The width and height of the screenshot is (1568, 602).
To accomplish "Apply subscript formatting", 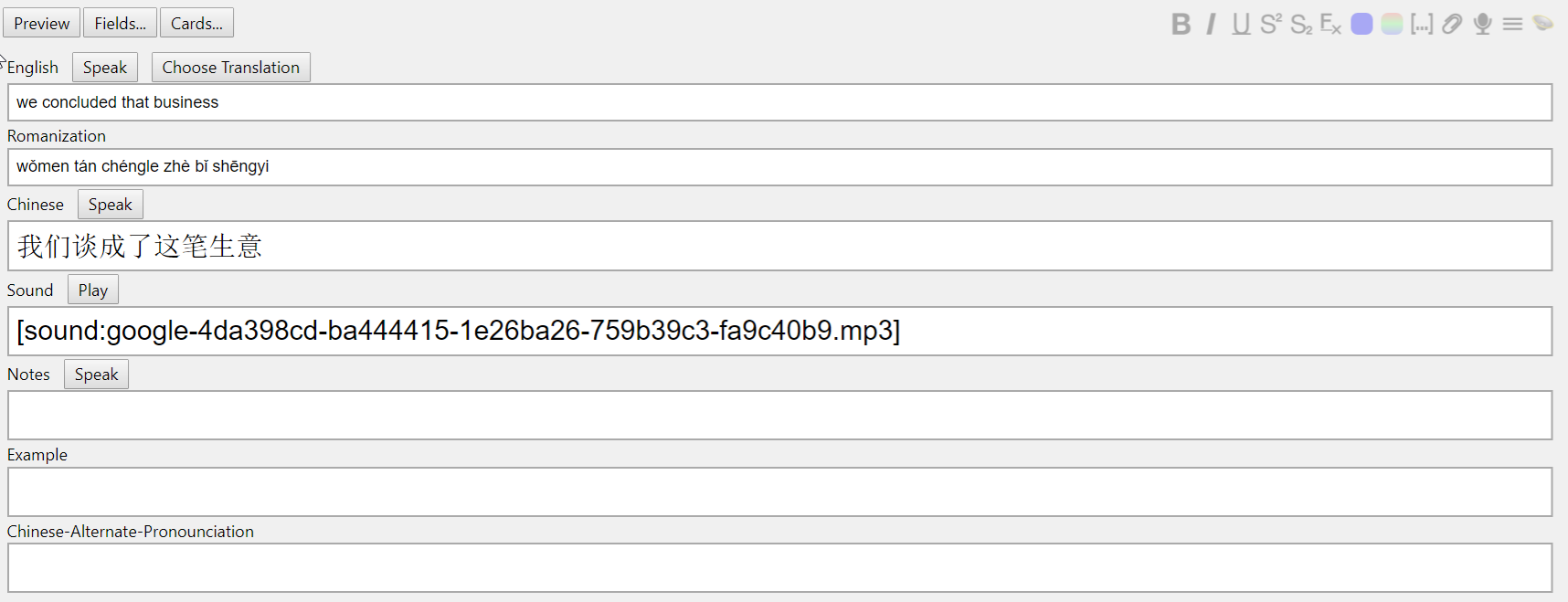I will click(1300, 24).
